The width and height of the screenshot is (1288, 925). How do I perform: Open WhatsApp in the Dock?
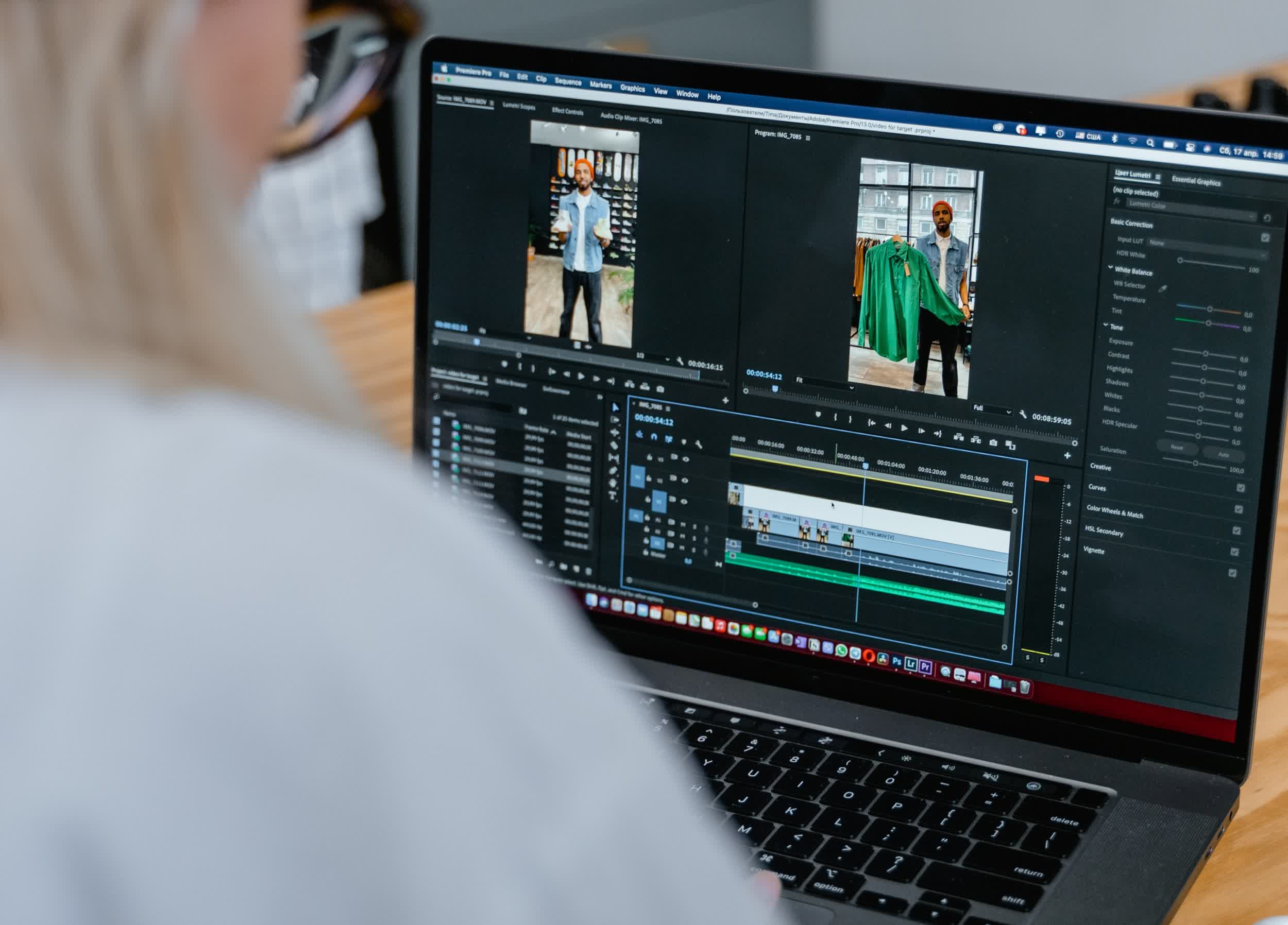[x=841, y=652]
